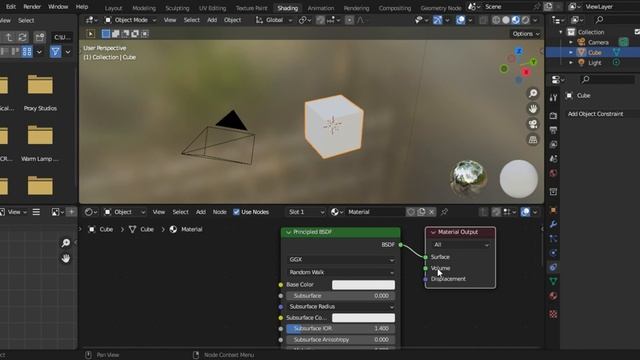Viewport: 640px width, 360px height.
Task: Select thumbnail display mode in file browser
Action: click(27, 52)
